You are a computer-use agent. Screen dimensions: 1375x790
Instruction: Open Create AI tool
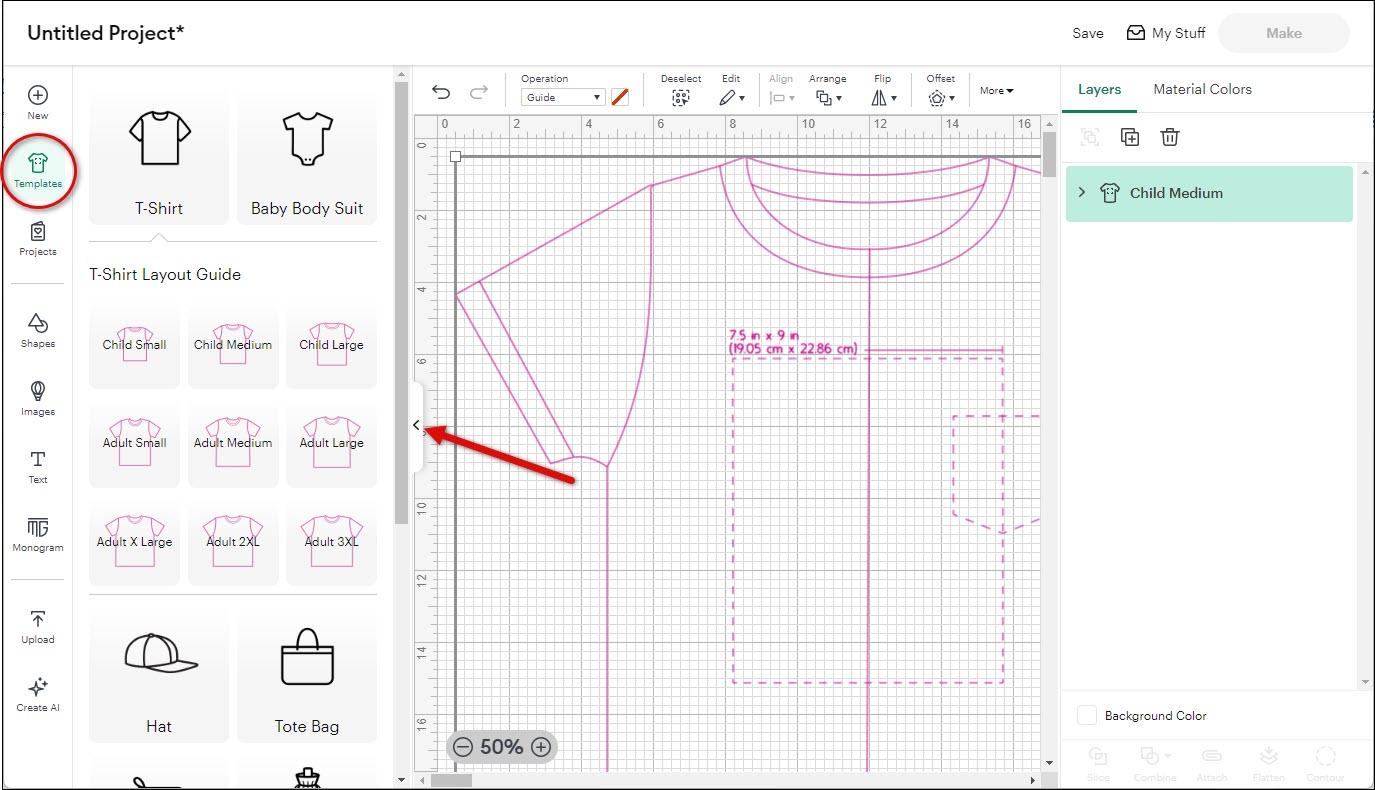click(37, 694)
